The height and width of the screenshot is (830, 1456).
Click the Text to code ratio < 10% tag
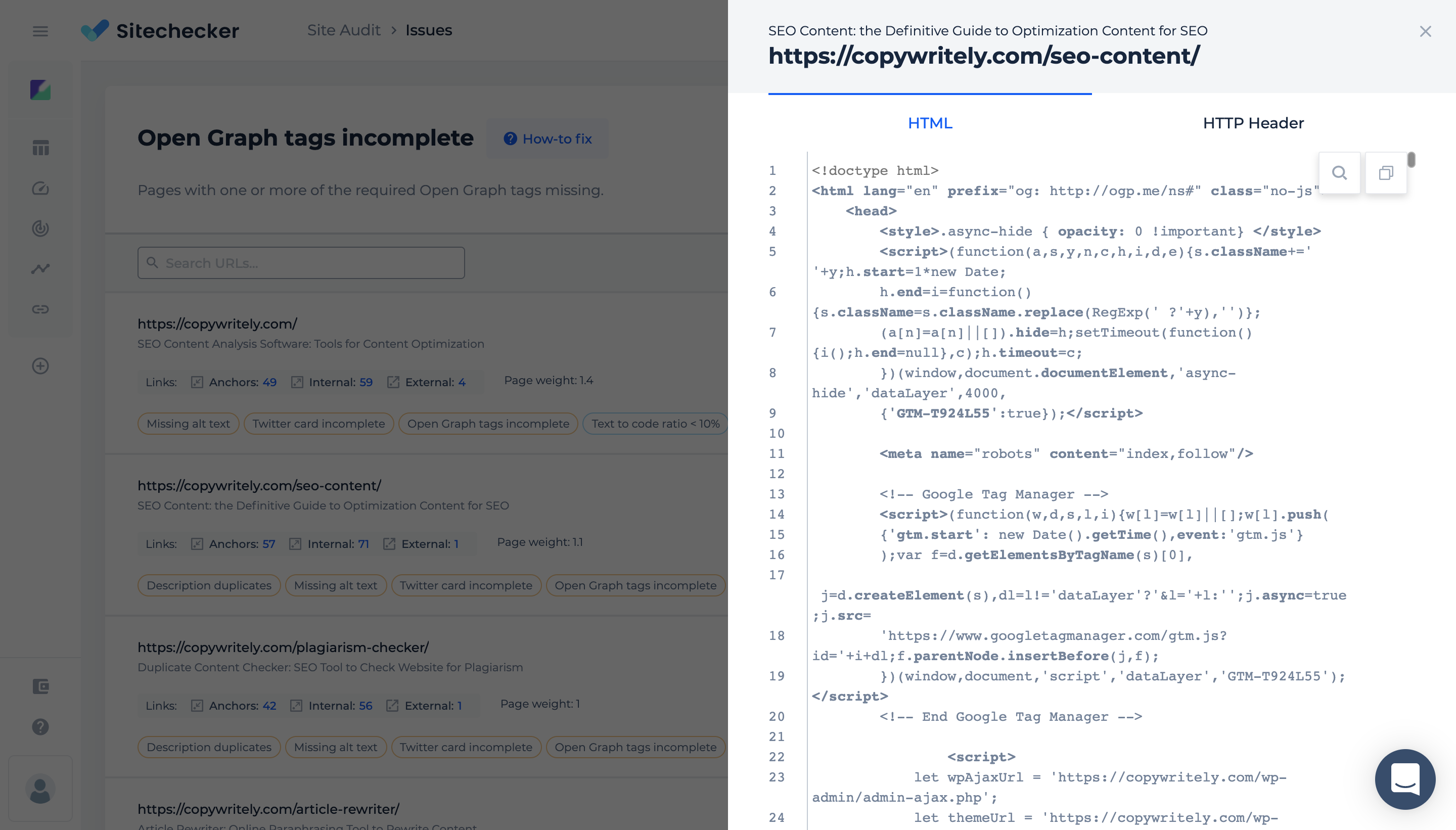point(655,423)
